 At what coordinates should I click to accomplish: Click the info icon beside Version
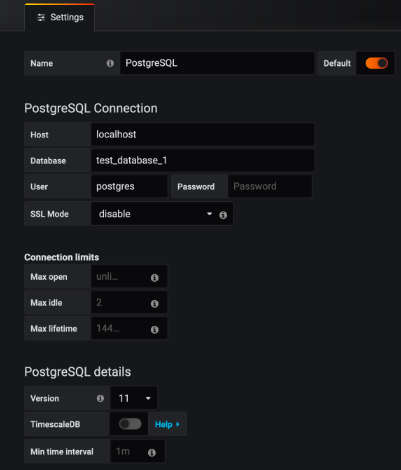pos(100,398)
